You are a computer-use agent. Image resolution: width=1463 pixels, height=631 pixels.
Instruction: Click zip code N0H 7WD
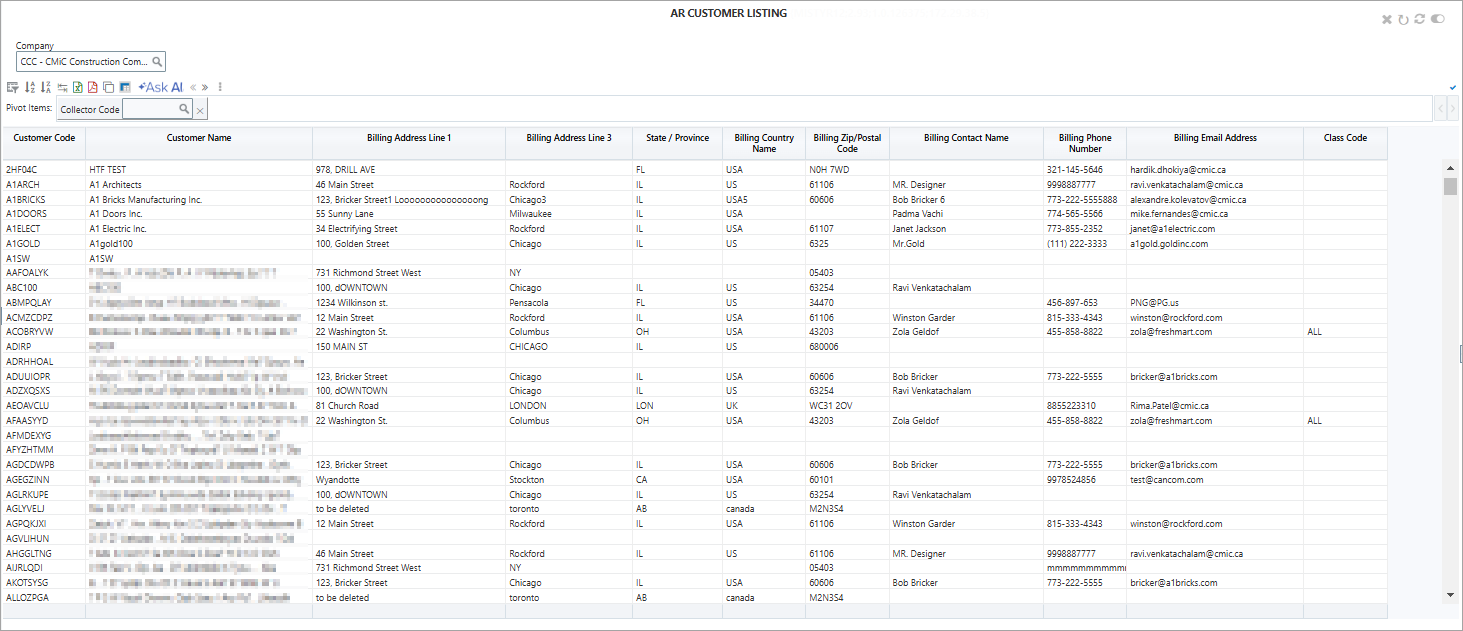[829, 170]
